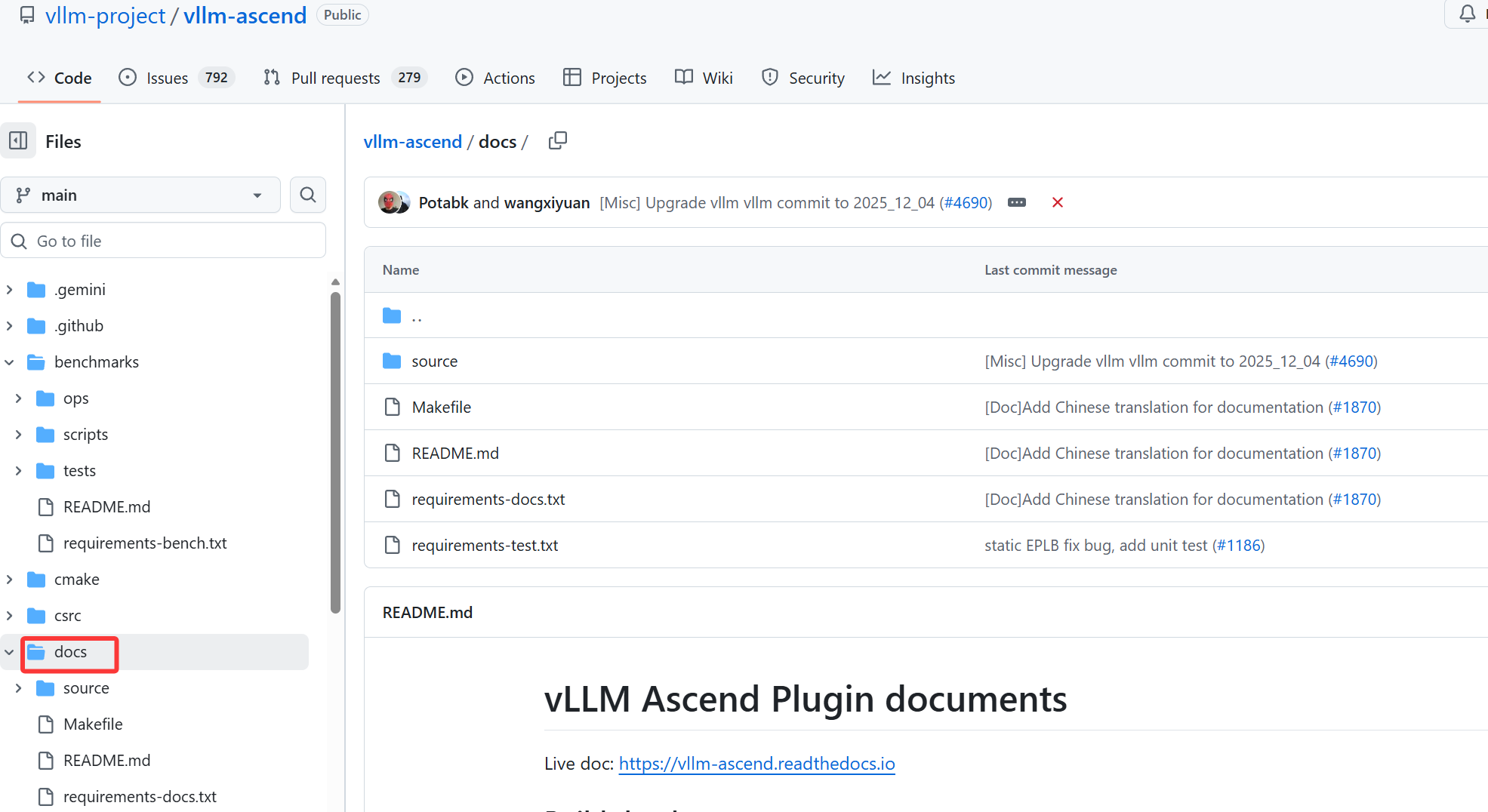Click vllm-ascend breadcrumb link
Viewport: 1488px width, 812px height.
tap(412, 142)
